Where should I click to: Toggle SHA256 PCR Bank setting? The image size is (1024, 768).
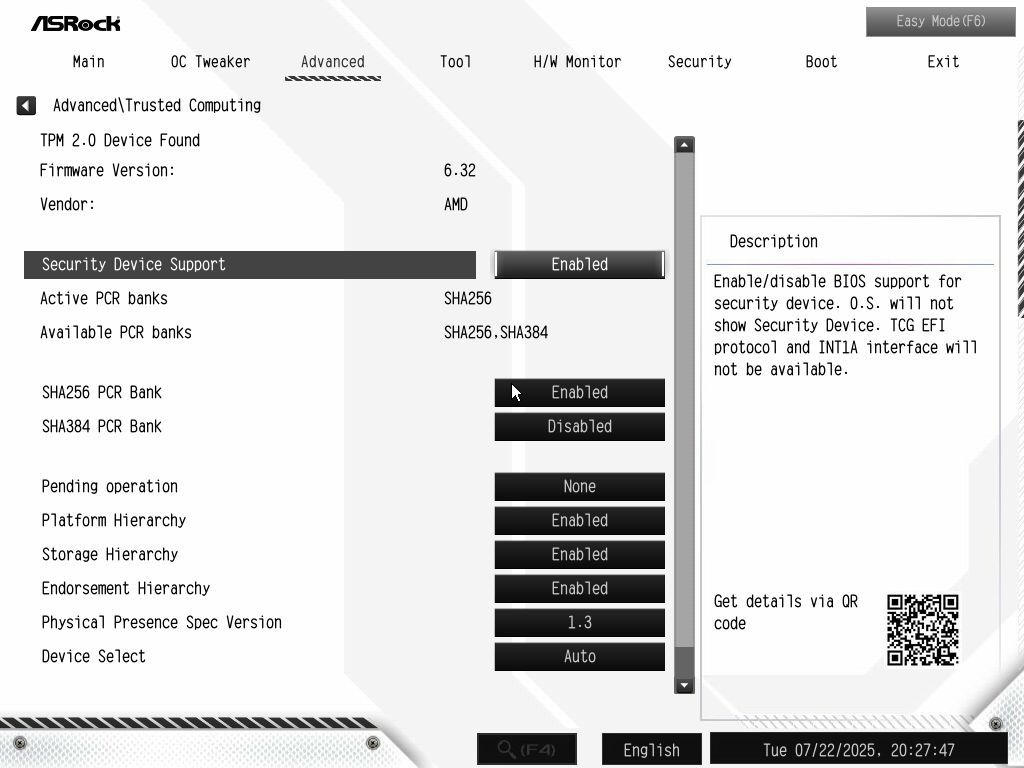point(579,392)
